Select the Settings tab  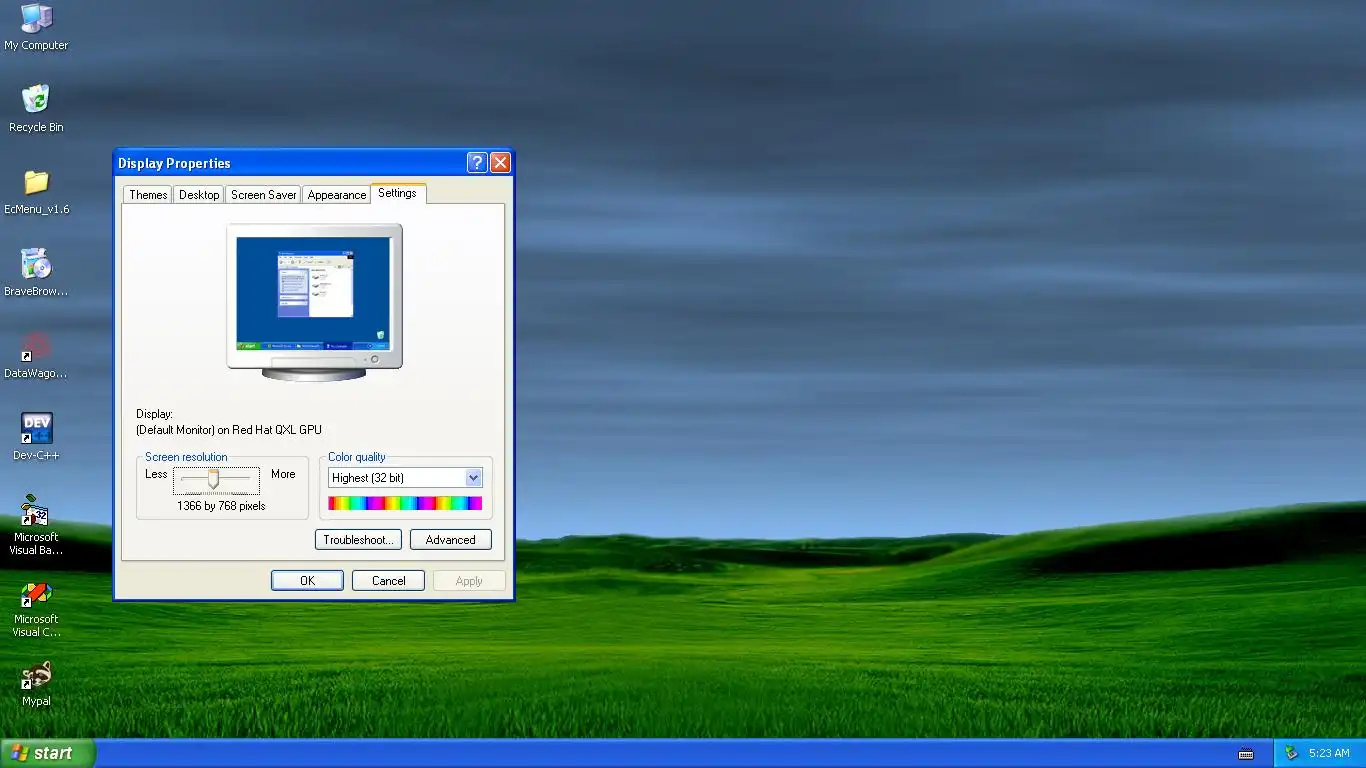[x=398, y=193]
